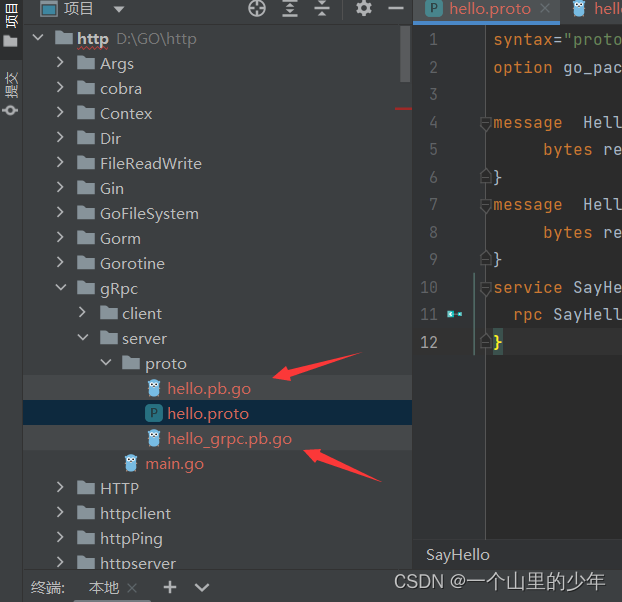
Task: Expand the GoFileSystem folder
Action: (60, 212)
